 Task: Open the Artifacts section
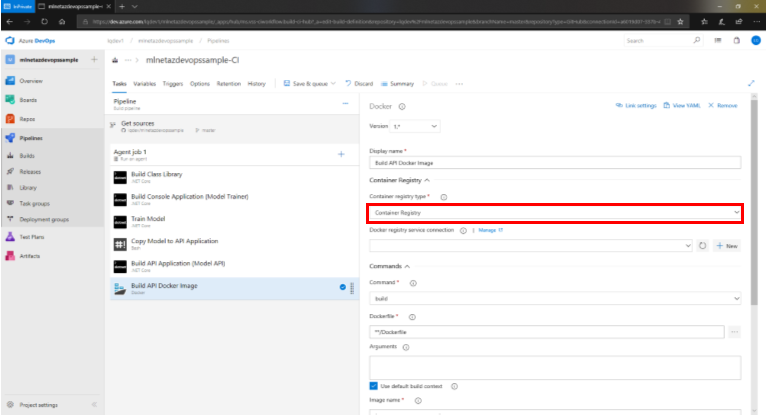click(31, 256)
